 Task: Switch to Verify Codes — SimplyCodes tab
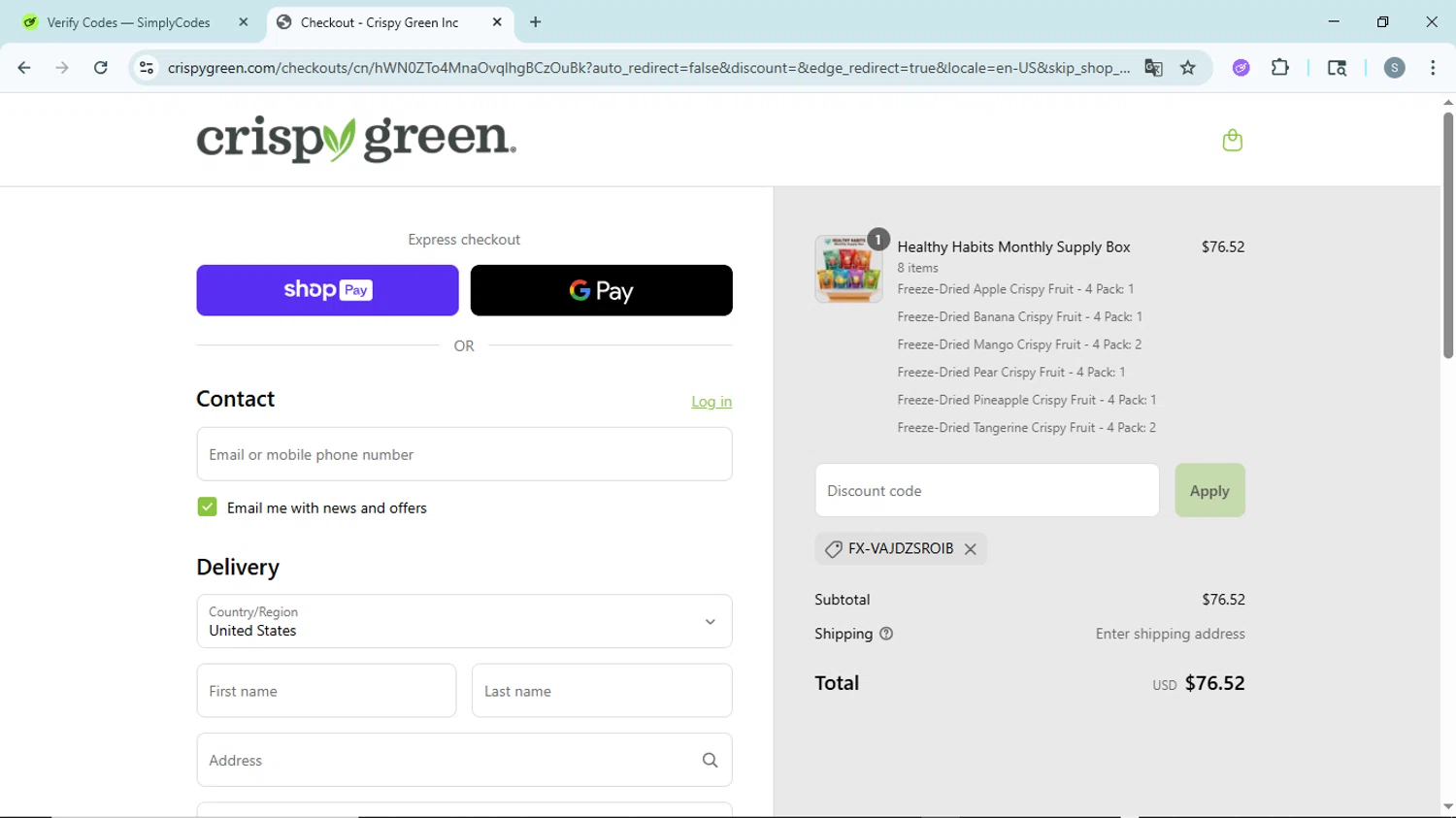tap(128, 22)
